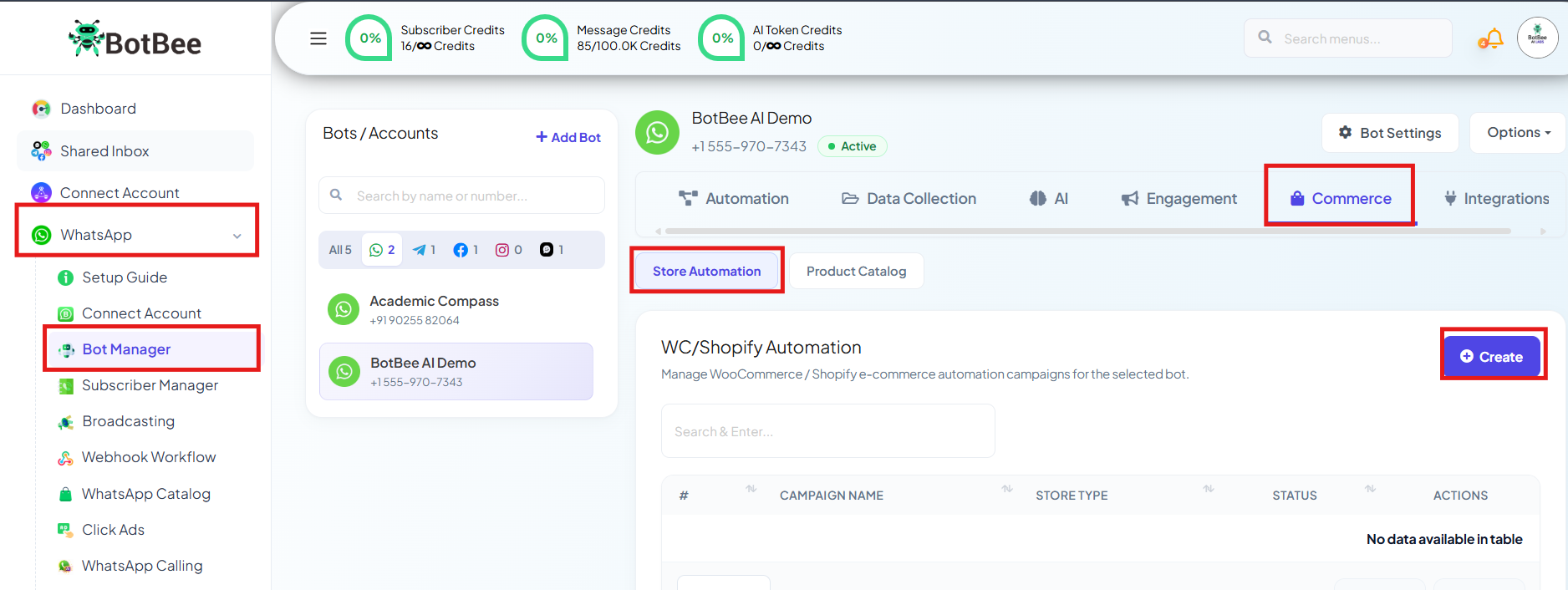Select the Academic Compass bot

click(x=456, y=310)
